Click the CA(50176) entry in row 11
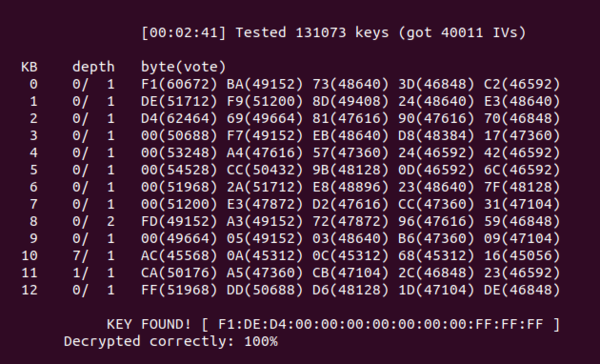Screen dimensions: 600x364 (x=179, y=273)
